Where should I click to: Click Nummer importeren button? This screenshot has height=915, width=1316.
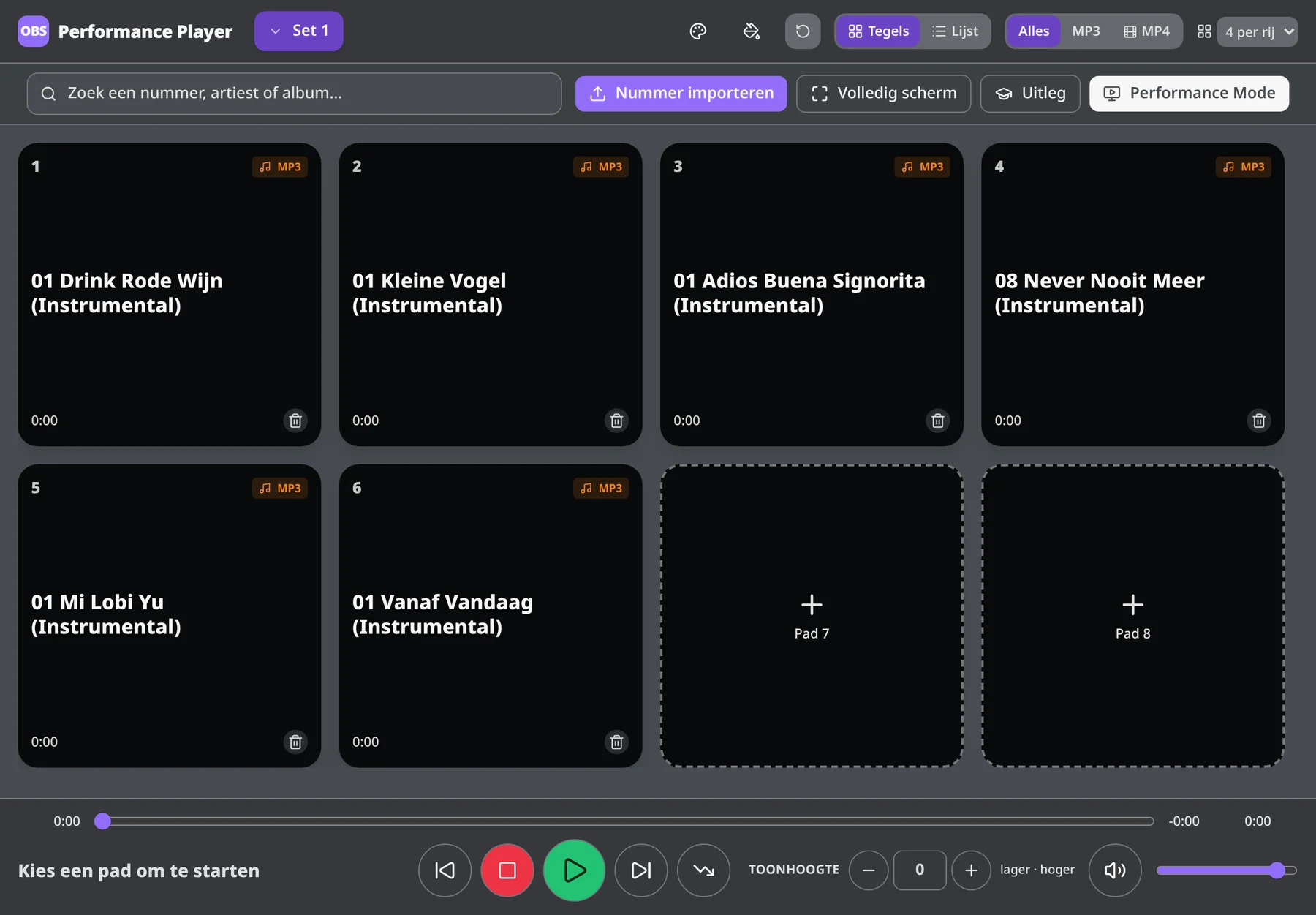681,94
